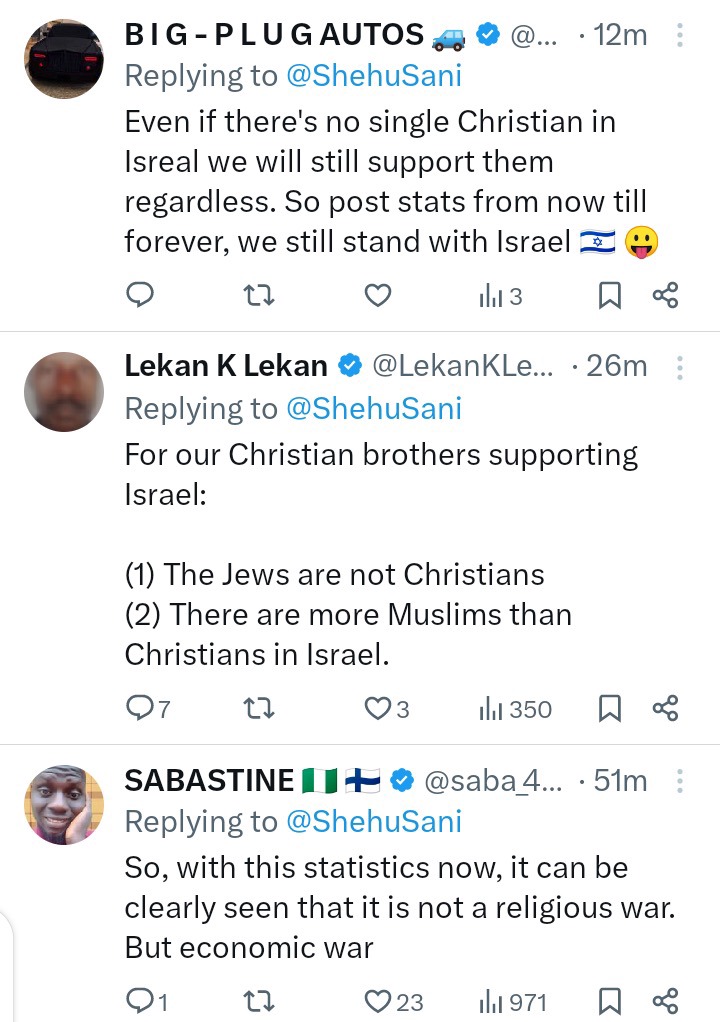Viewport: 720px width, 1022px height.
Task: Open SABASTINE's profile from display name
Action: [x=209, y=781]
